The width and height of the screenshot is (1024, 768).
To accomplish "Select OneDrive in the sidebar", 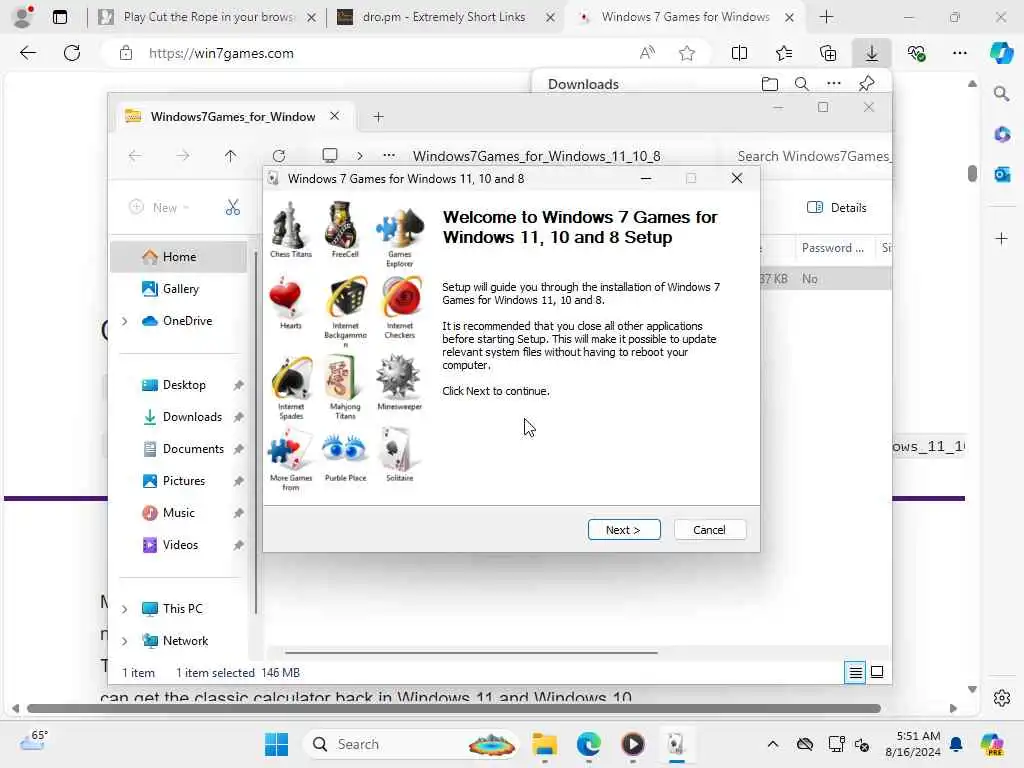I will [187, 321].
